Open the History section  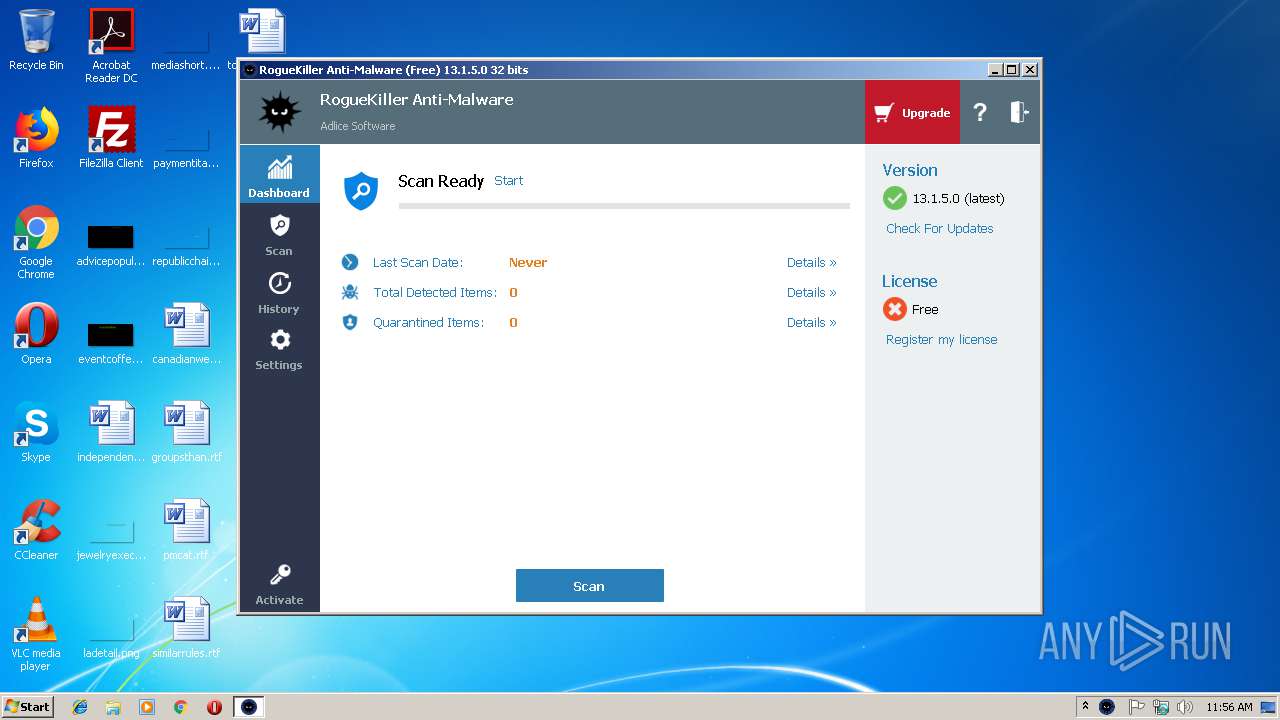click(279, 293)
